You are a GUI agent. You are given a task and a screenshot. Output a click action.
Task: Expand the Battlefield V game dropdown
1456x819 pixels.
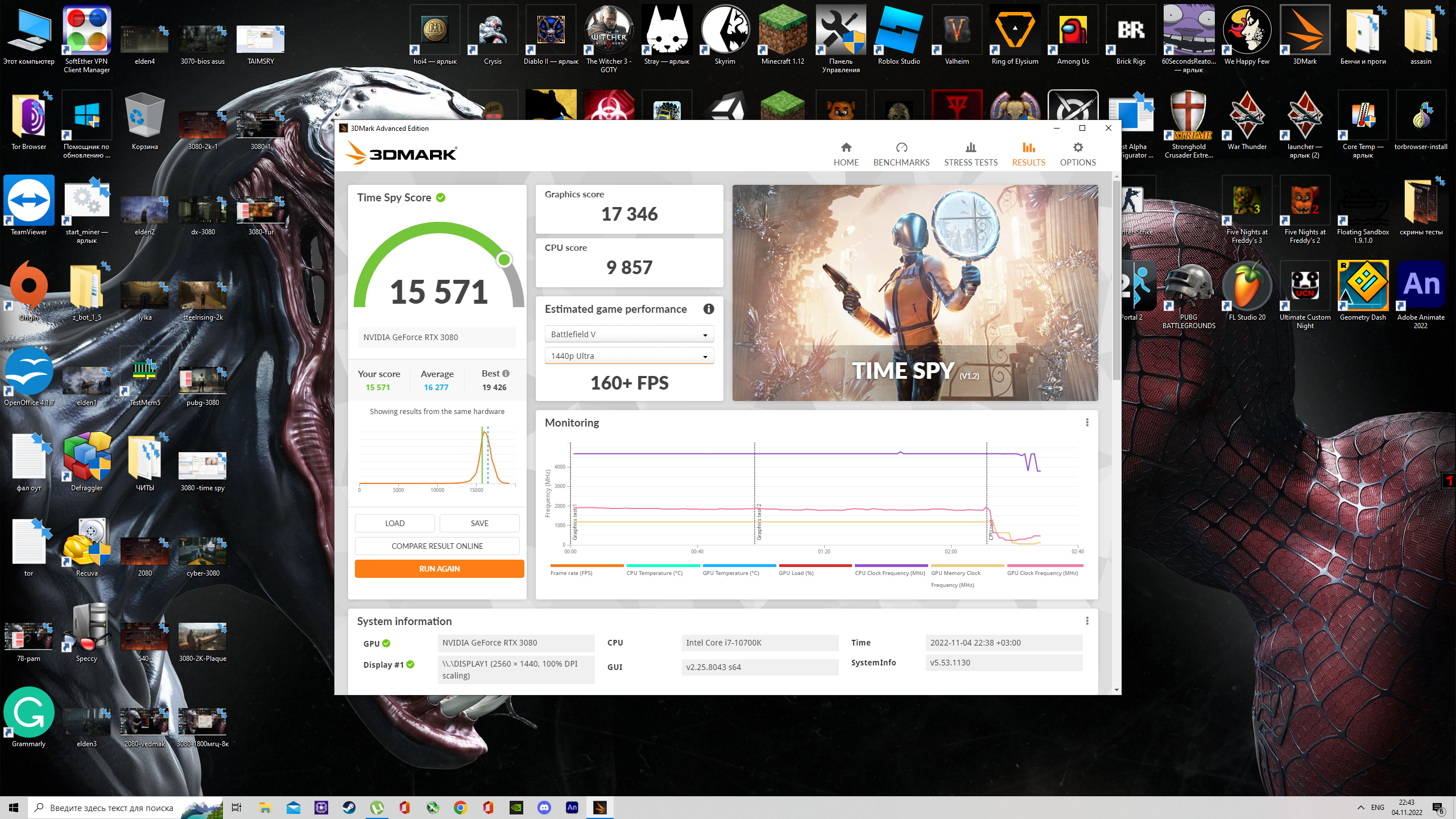pyautogui.click(x=629, y=334)
